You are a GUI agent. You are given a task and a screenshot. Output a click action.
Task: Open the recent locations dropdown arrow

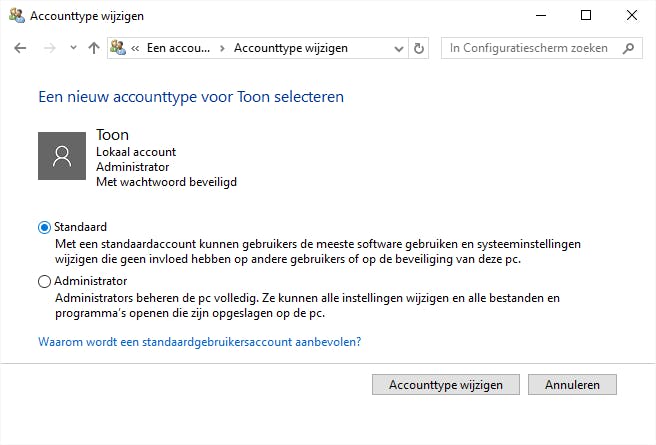click(x=71, y=48)
